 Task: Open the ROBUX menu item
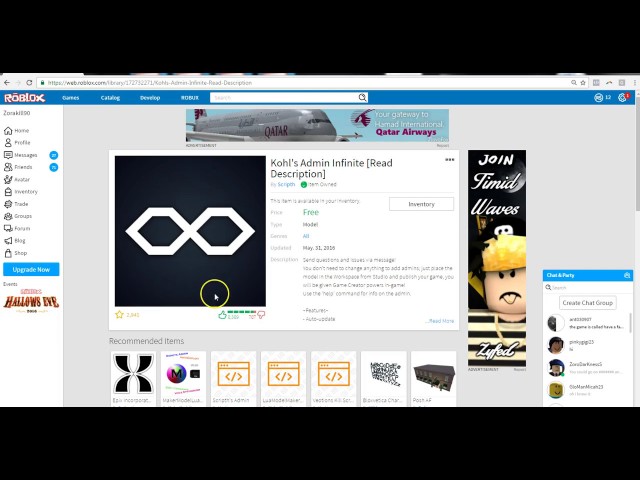(190, 98)
